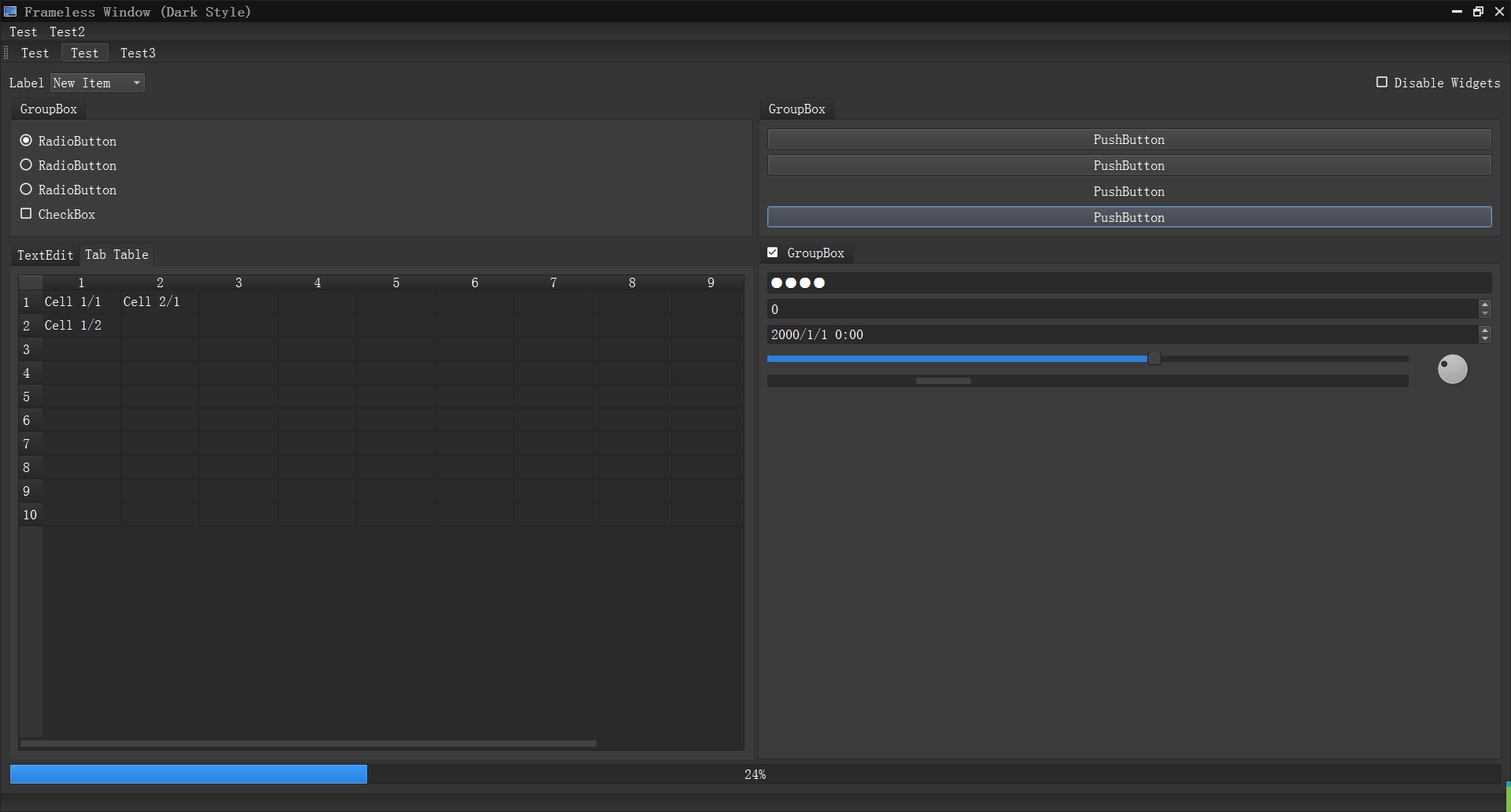The height and width of the screenshot is (812, 1511).
Task: Uncheck the right GroupBox title checkbox
Action: (x=773, y=252)
